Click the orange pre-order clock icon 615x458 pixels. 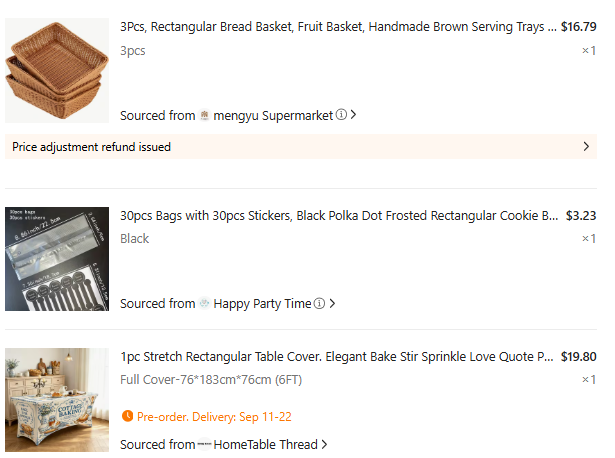pyautogui.click(x=127, y=416)
